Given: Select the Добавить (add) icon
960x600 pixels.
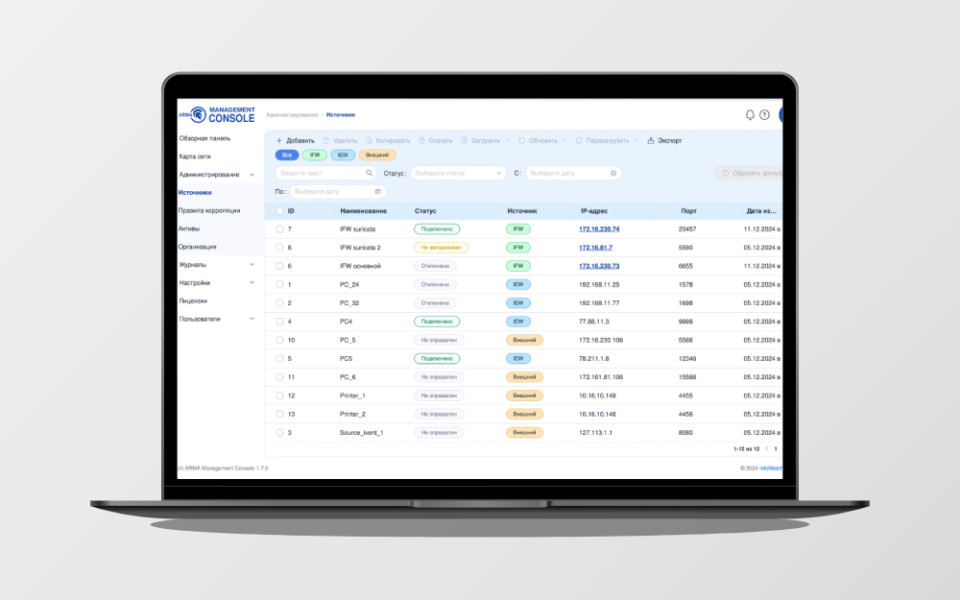Looking at the screenshot, I should [279, 141].
